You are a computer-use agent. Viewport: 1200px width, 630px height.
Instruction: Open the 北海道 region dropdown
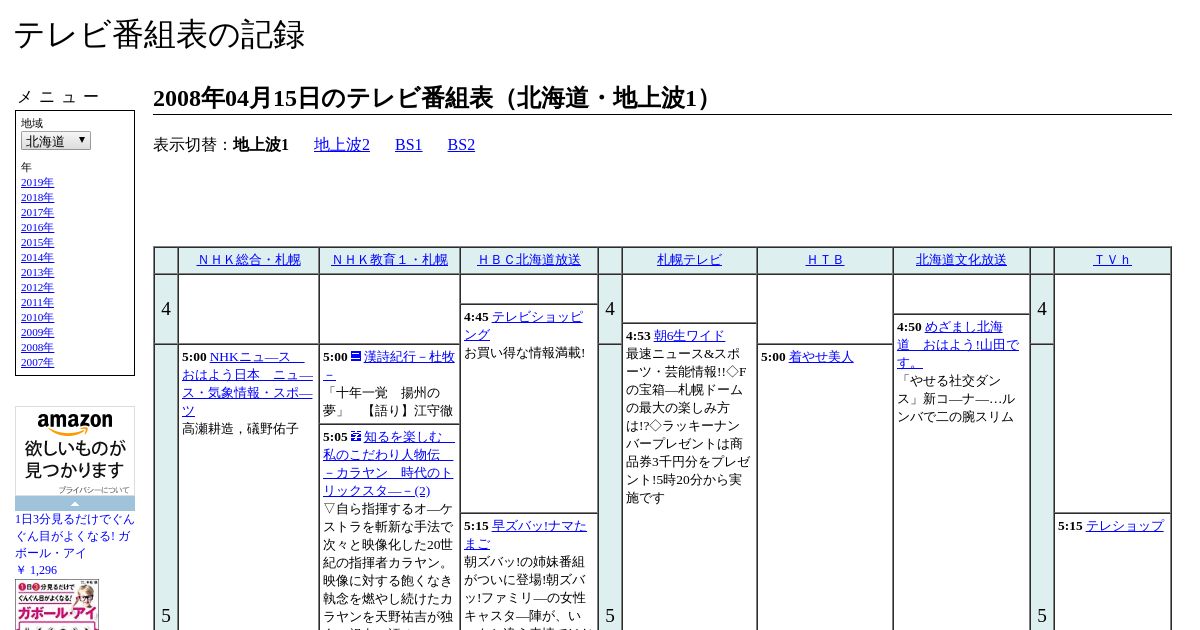(x=56, y=141)
